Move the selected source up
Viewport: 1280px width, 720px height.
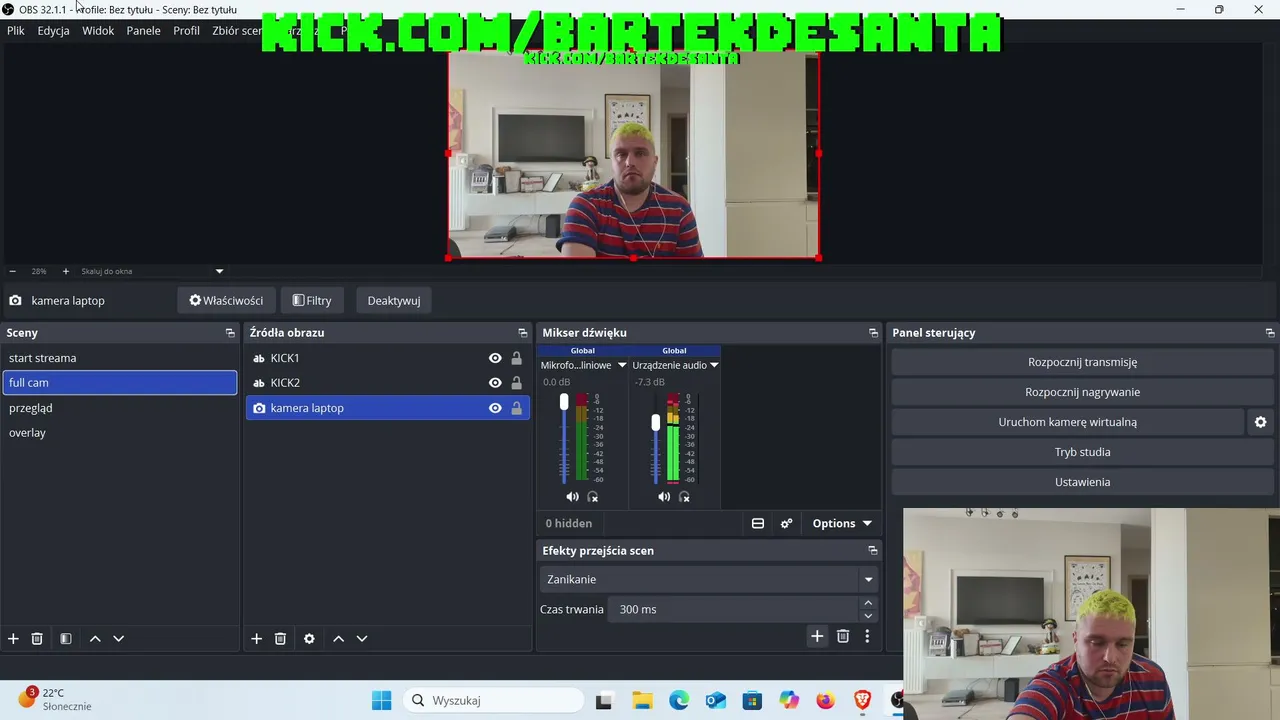coord(338,638)
